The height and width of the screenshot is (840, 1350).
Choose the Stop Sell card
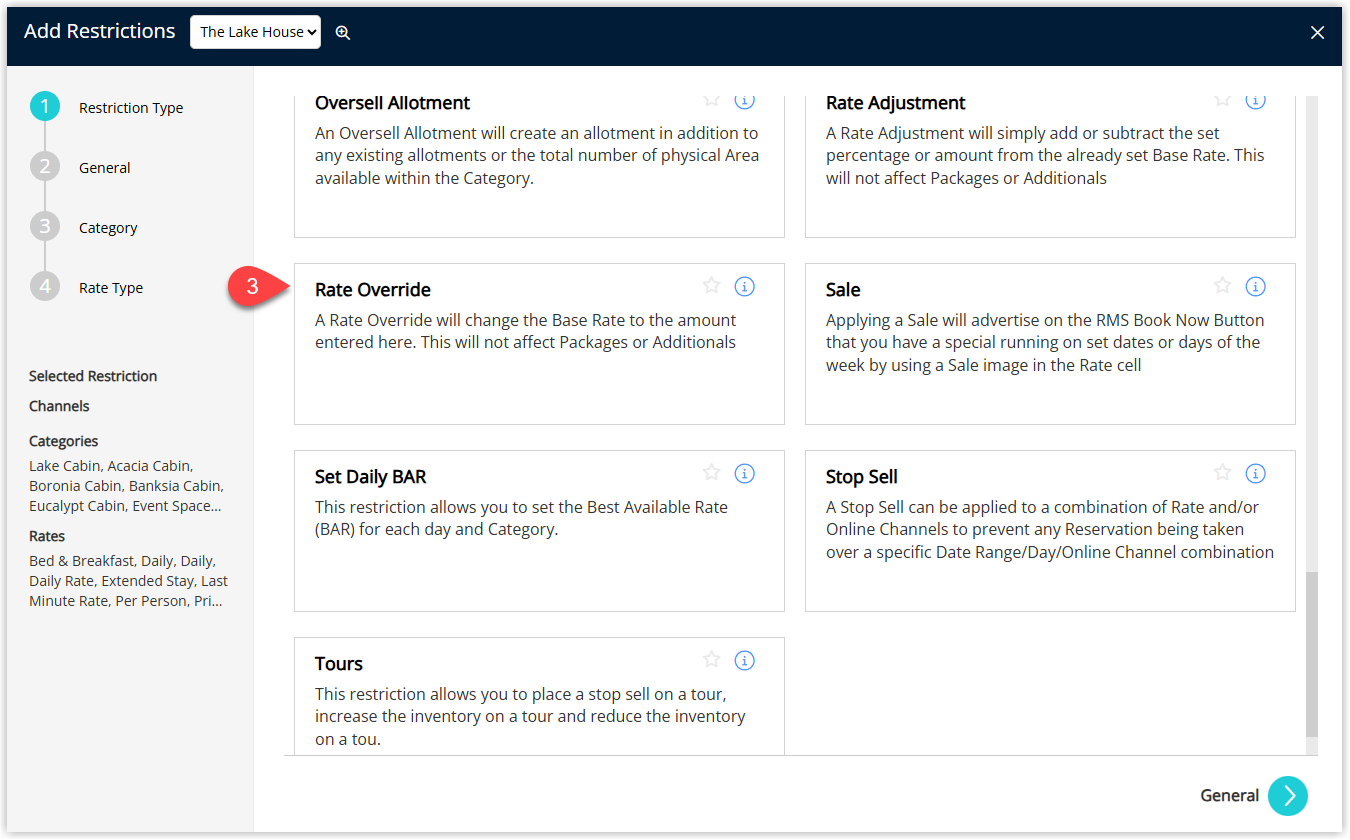tap(1050, 531)
